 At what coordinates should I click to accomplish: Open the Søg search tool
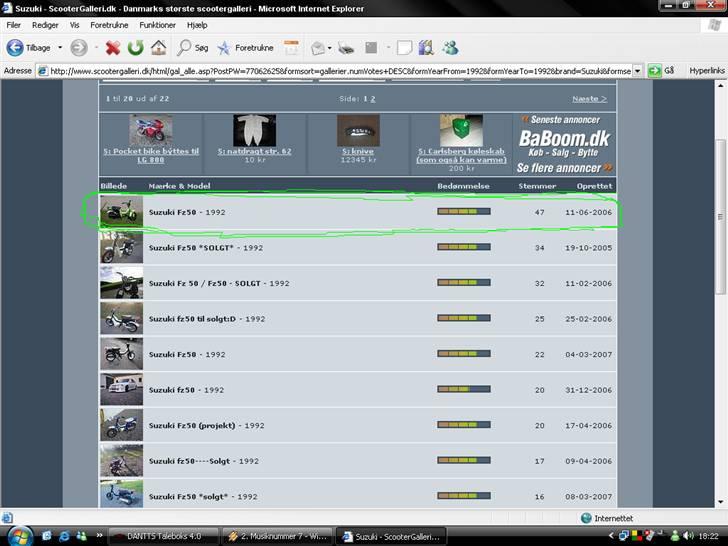click(x=192, y=47)
